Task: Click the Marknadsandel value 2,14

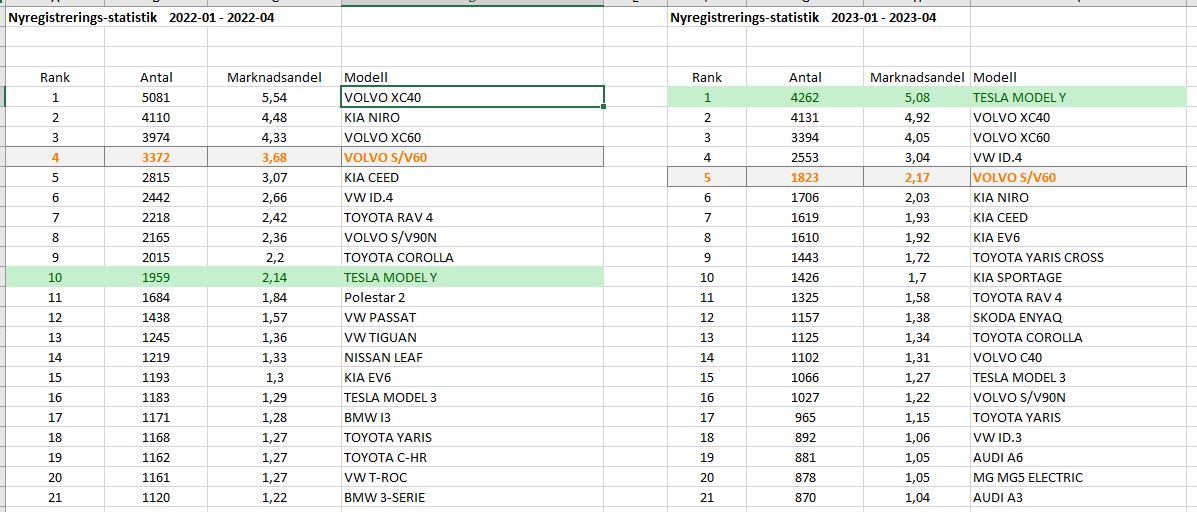Action: click(274, 278)
